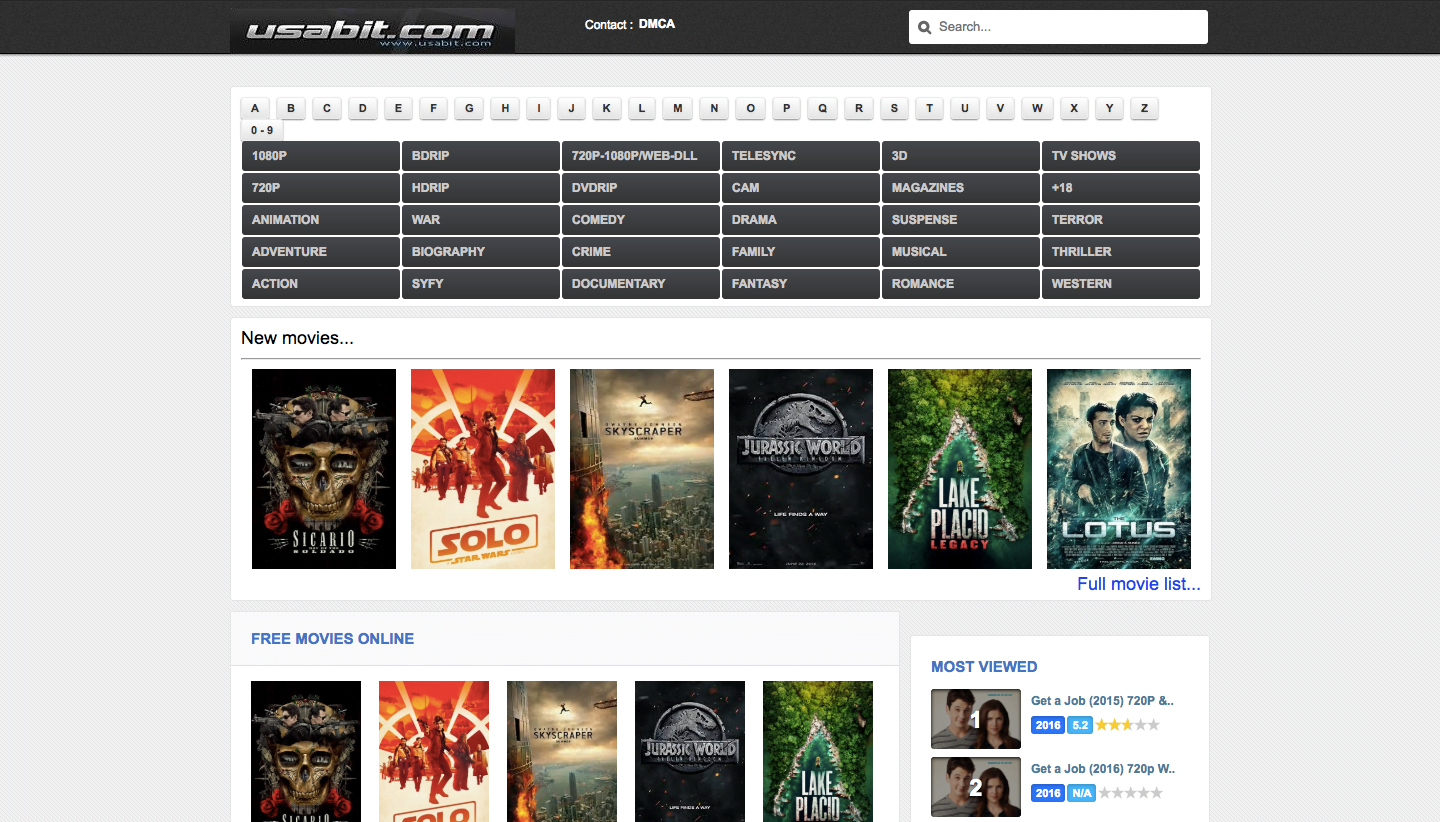Click the MOST VIEWED heading
Image resolution: width=1440 pixels, height=822 pixels.
tap(984, 667)
